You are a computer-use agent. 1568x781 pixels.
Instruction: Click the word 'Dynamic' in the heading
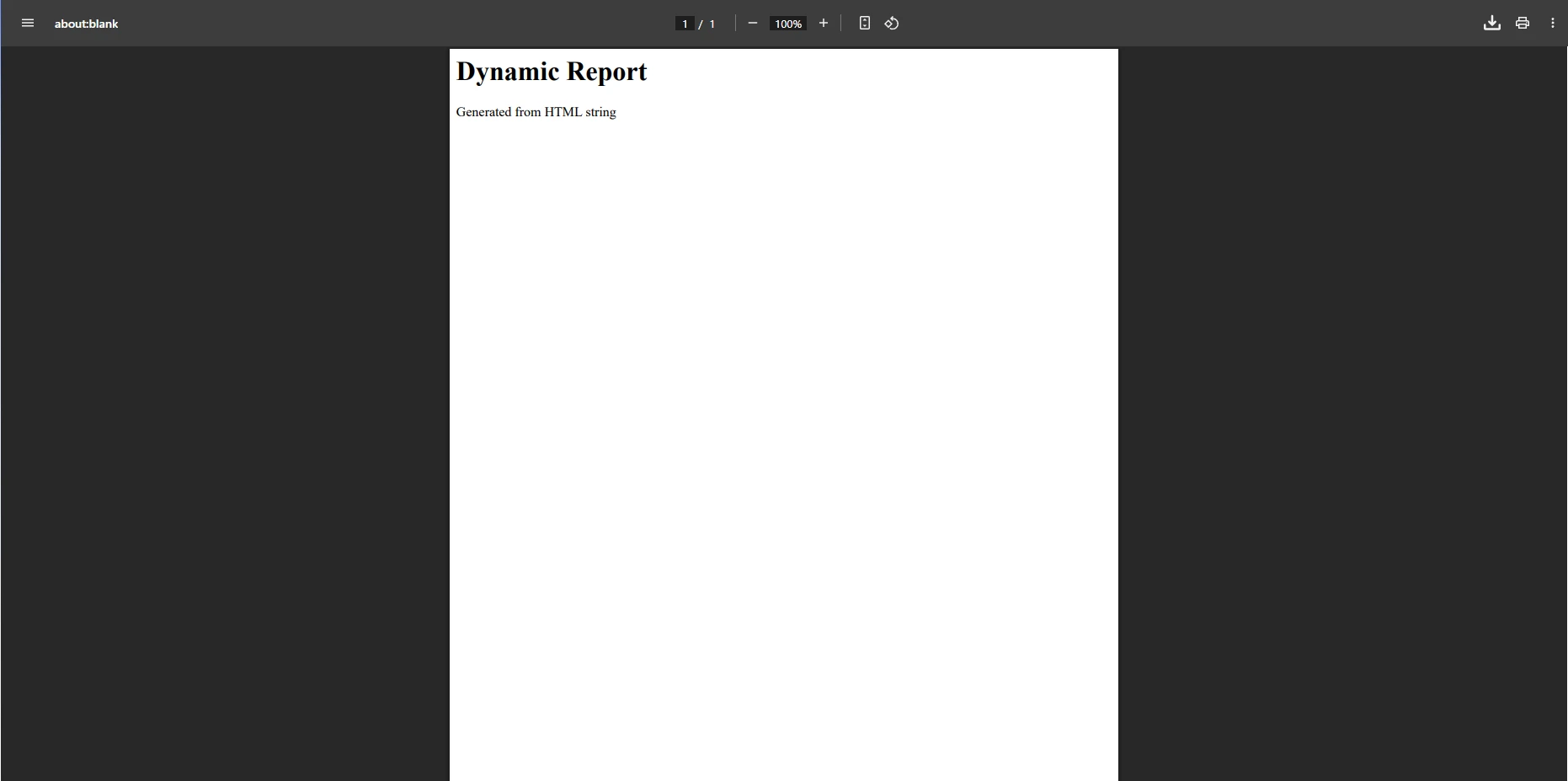(x=508, y=72)
